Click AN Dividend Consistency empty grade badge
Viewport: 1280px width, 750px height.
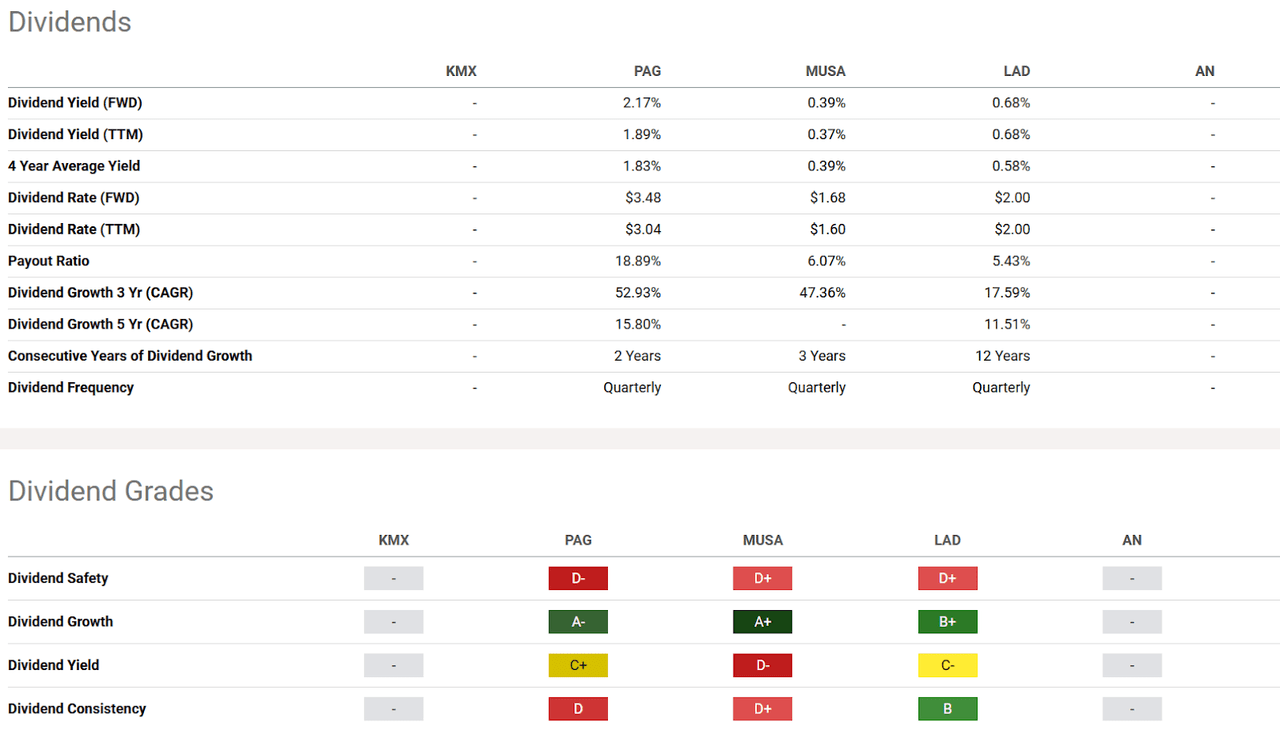tap(1132, 709)
